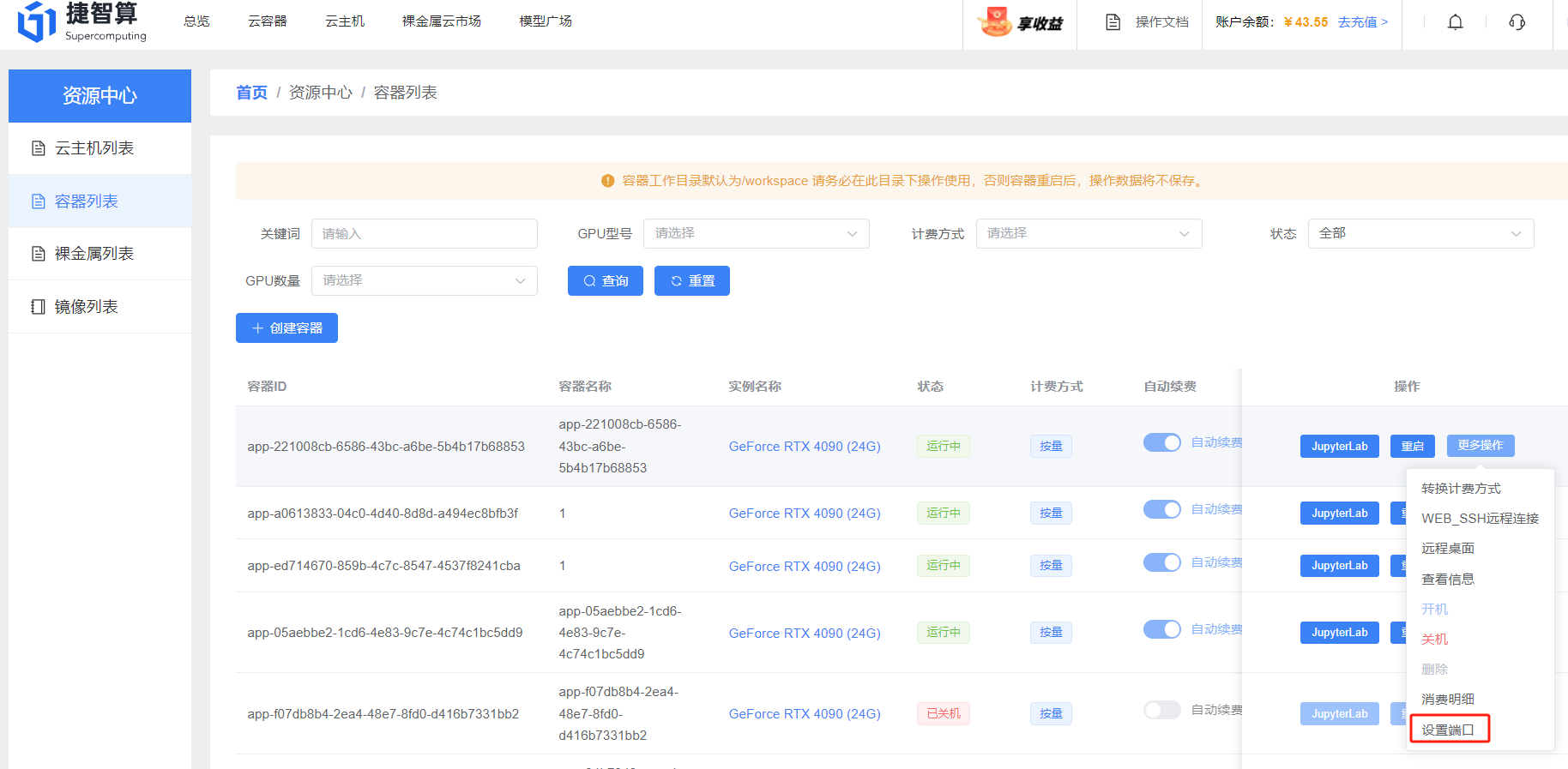Click the 账户余额 ¥43.55 balance amount
The image size is (1568, 769).
pos(1306,22)
